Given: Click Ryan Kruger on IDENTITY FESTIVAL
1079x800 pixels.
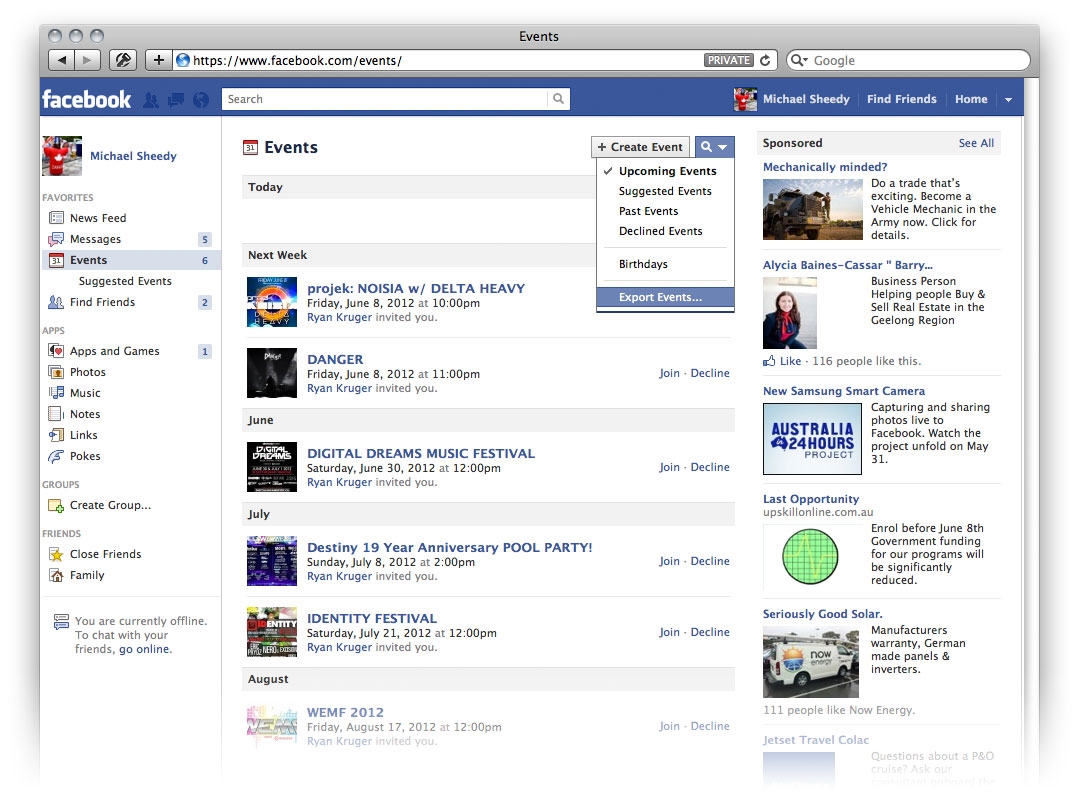Looking at the screenshot, I should tap(339, 647).
